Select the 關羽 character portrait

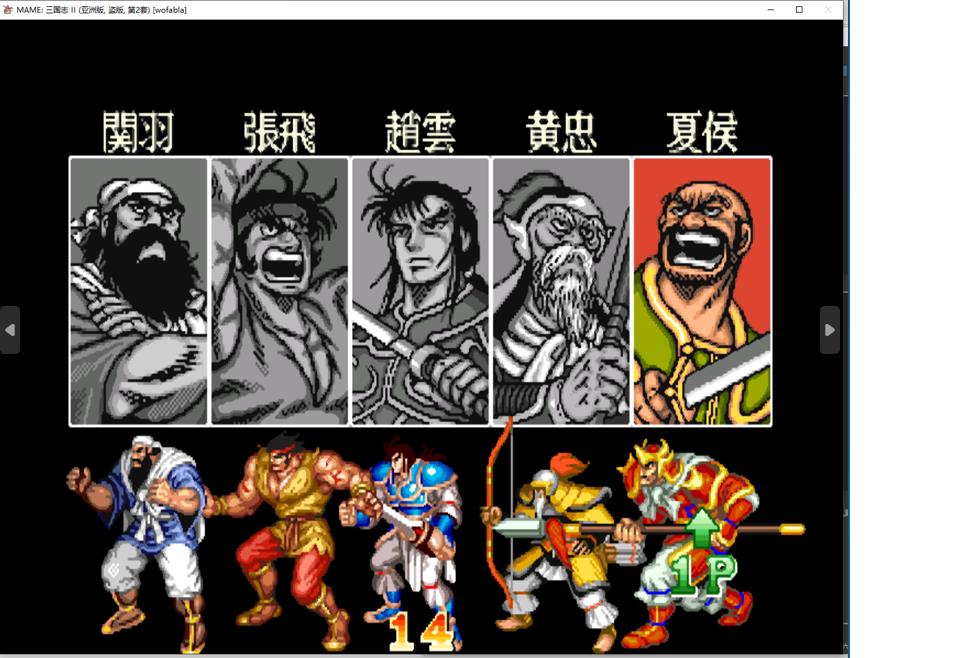139,291
